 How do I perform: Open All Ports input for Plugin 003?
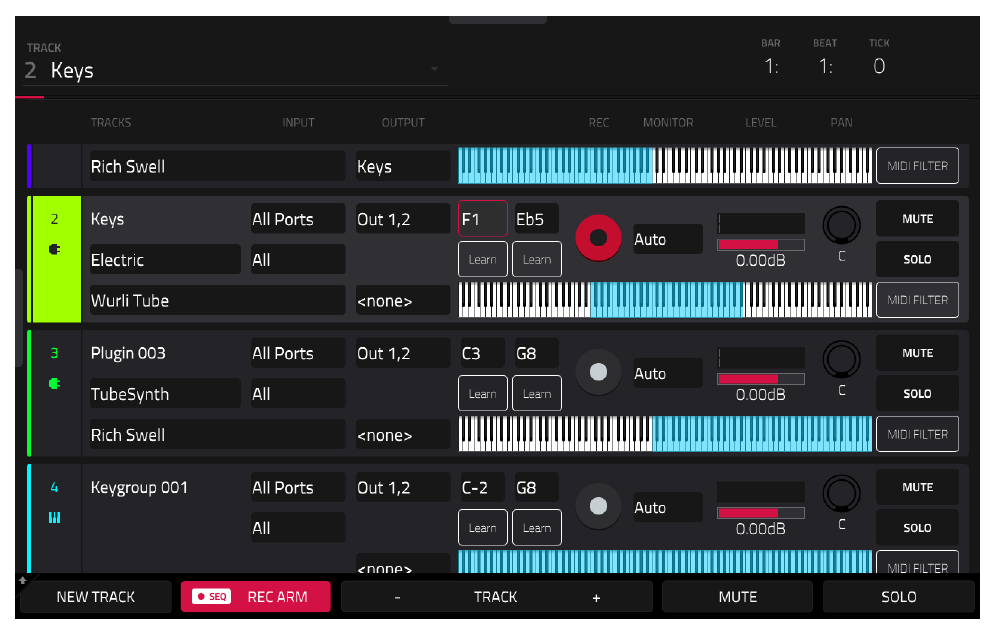click(298, 353)
